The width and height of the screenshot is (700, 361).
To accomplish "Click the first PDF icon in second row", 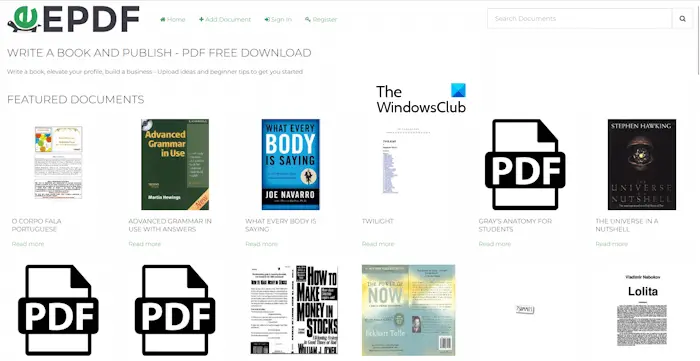I will click(58, 310).
